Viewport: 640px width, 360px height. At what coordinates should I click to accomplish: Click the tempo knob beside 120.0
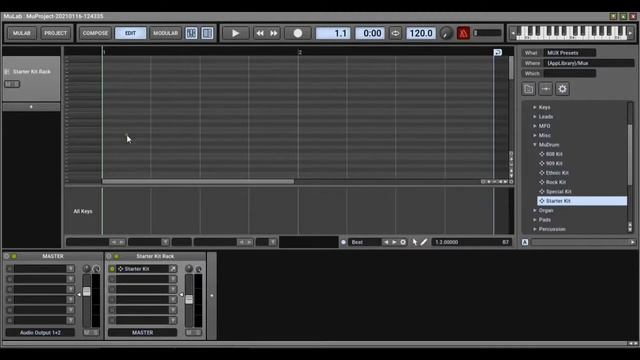point(446,33)
